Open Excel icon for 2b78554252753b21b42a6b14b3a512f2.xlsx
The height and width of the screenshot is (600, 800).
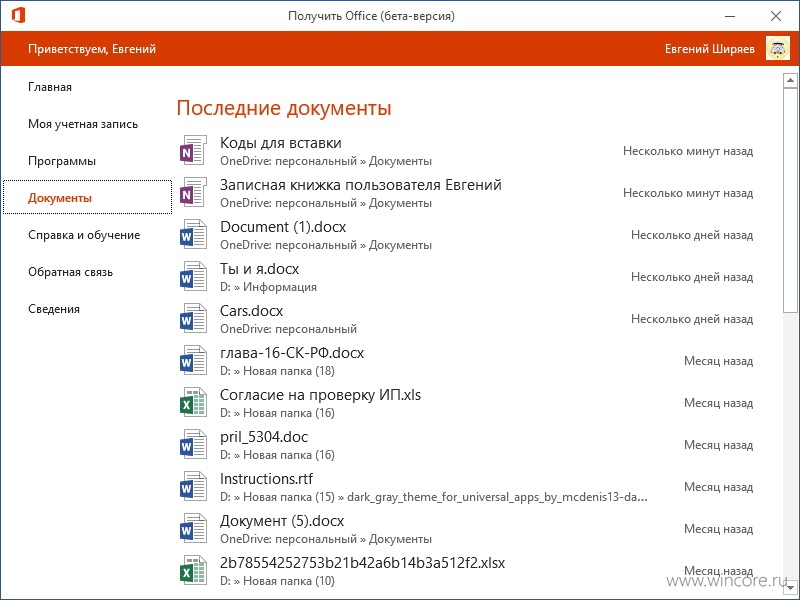click(193, 570)
